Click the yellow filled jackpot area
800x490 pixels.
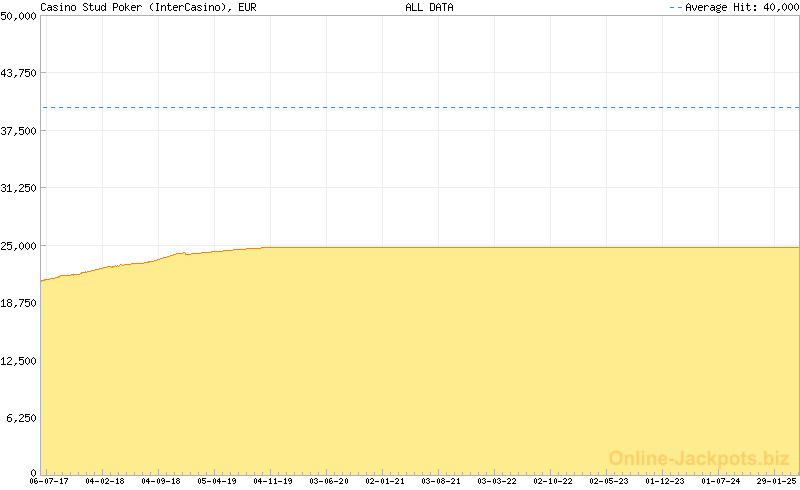coord(420,360)
